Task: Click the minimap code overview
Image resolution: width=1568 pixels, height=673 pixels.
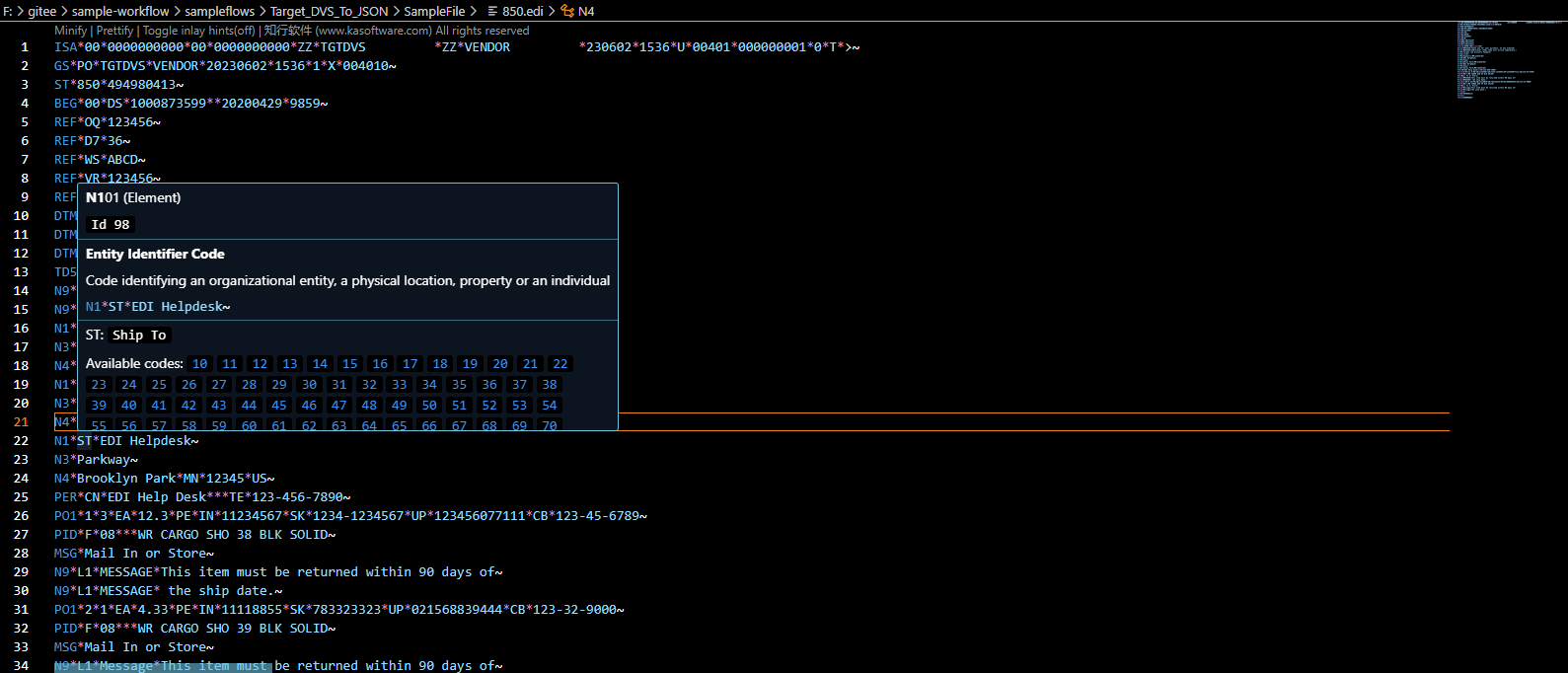Action: (1509, 59)
